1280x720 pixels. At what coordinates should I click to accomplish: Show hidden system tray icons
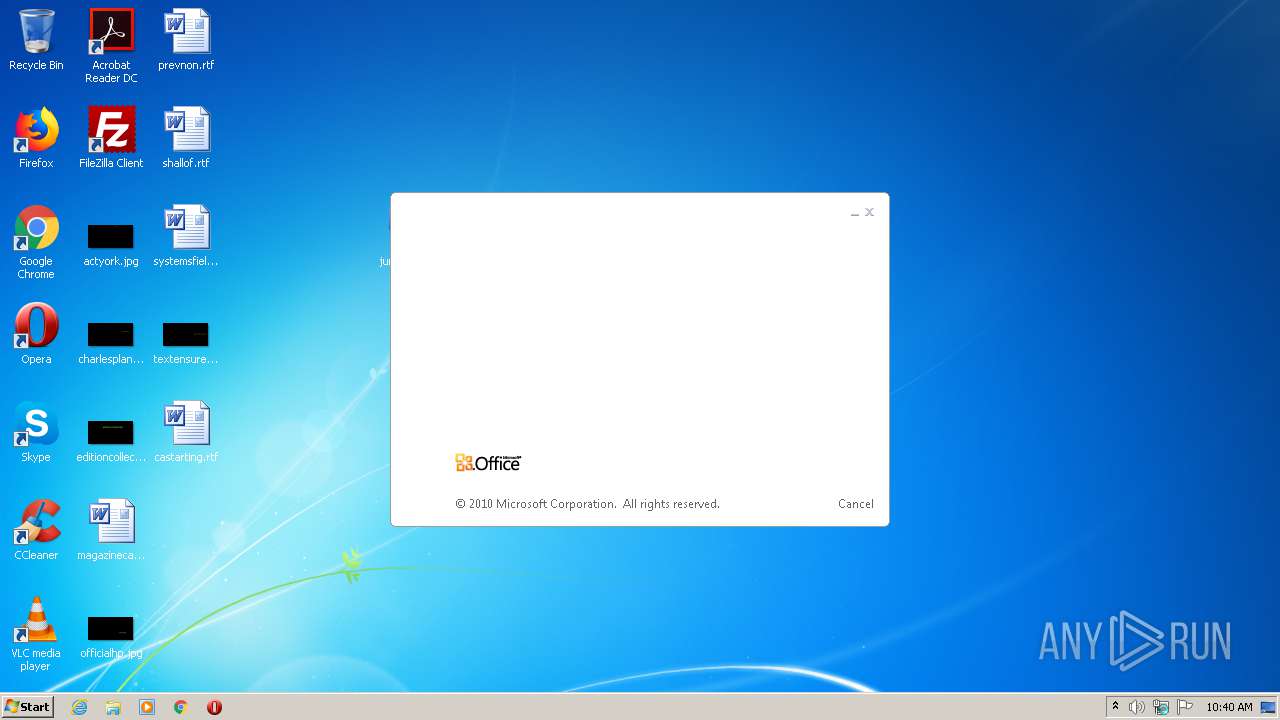1115,707
